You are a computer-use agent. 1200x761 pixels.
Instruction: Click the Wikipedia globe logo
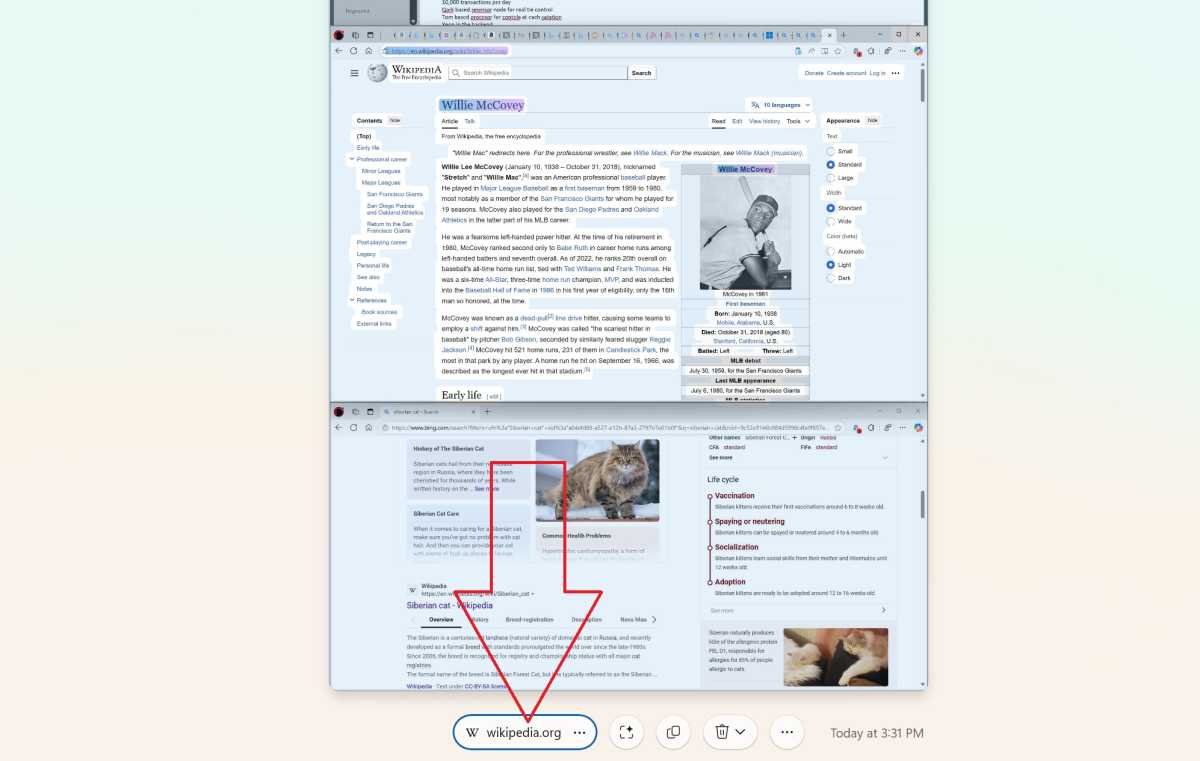coord(376,72)
